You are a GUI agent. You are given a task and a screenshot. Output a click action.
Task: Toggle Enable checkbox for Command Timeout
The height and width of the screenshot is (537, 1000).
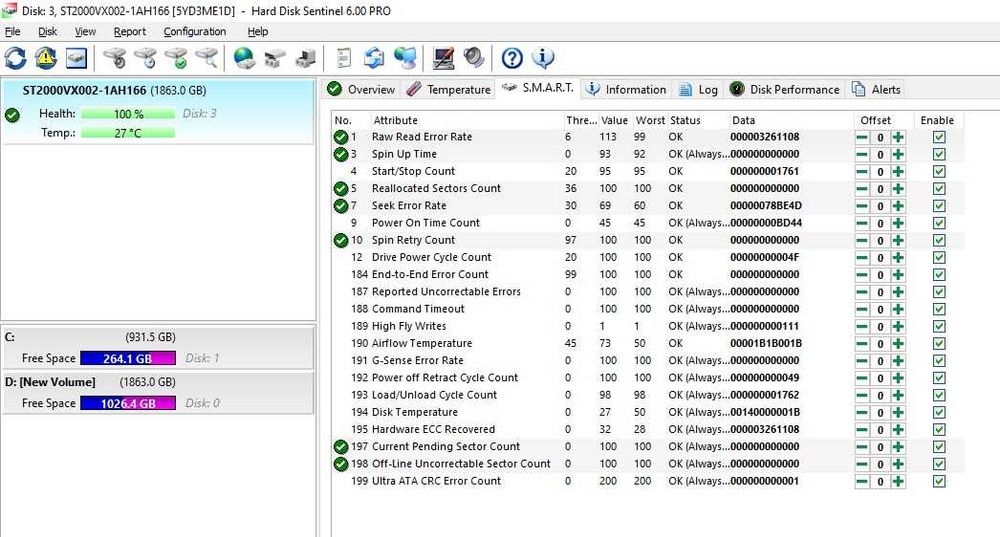[x=939, y=309]
